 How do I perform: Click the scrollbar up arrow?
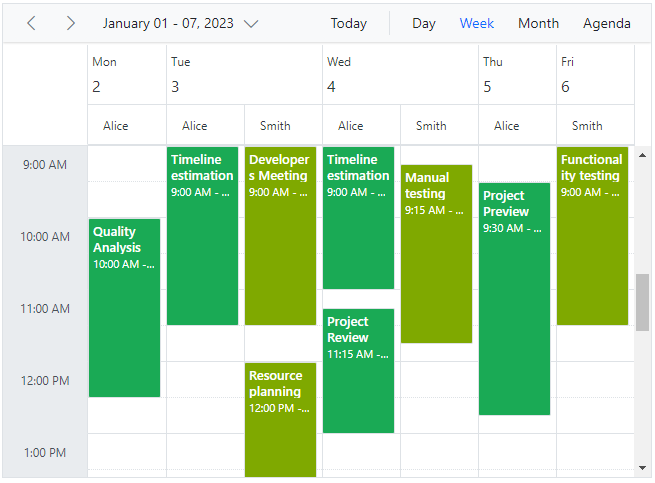coord(643,155)
